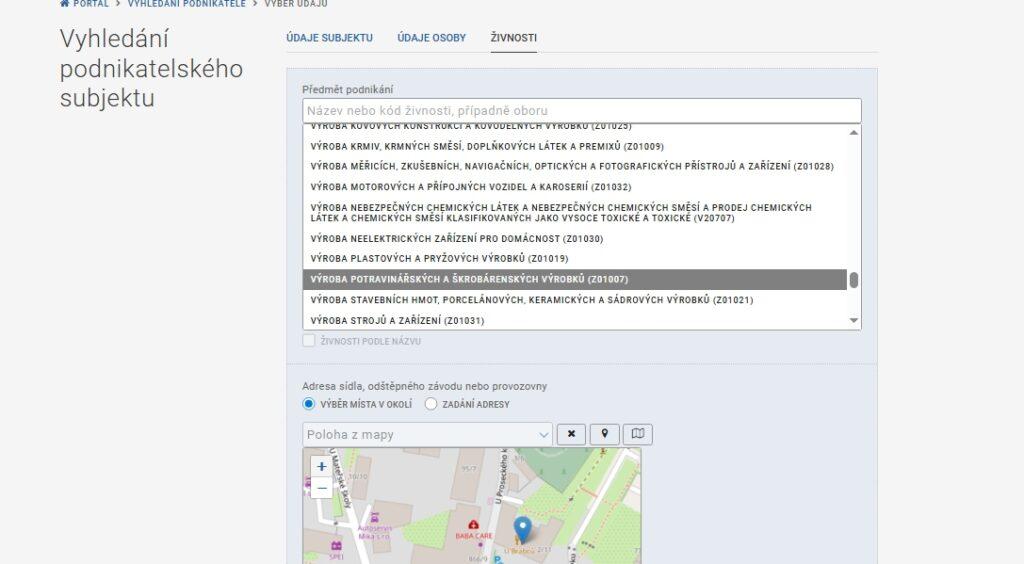Select the Výběr místa v okolí radio

coord(309,404)
